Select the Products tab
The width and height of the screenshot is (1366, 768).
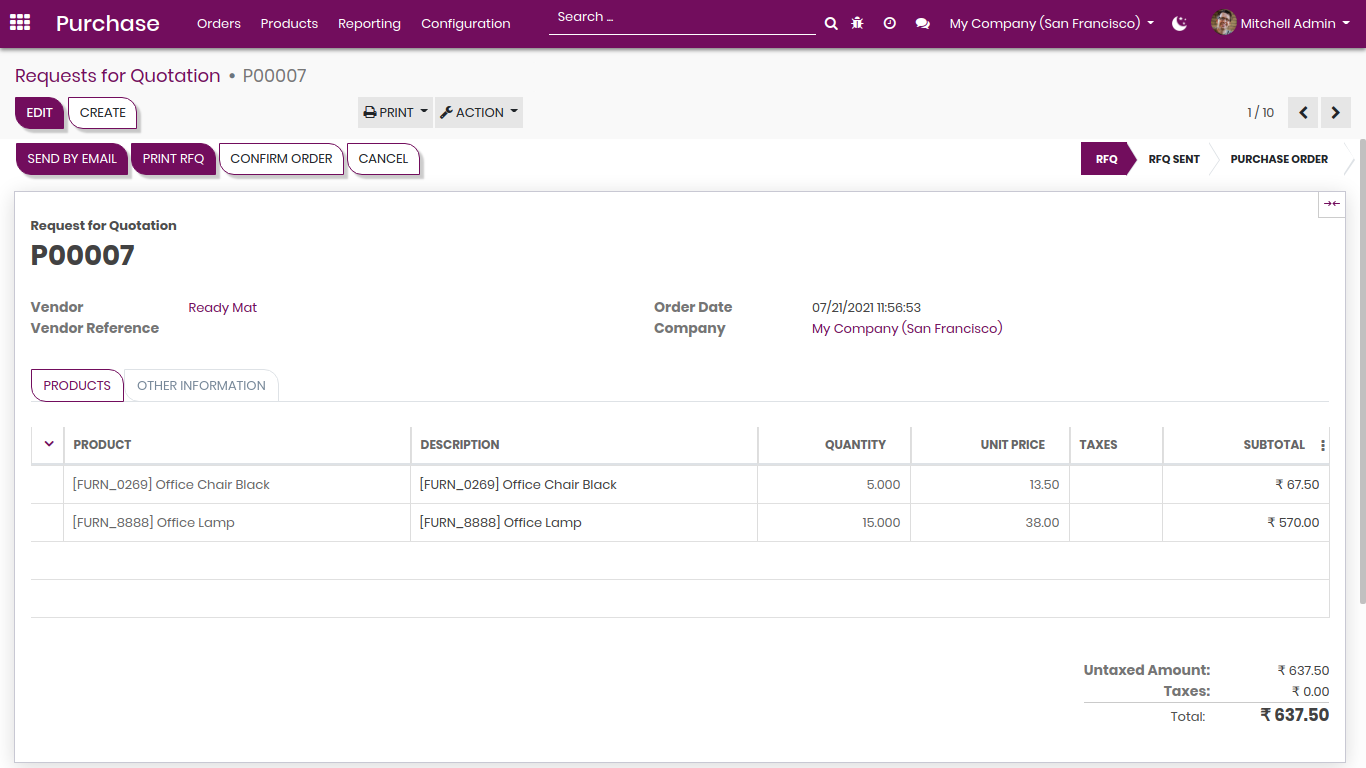point(77,386)
